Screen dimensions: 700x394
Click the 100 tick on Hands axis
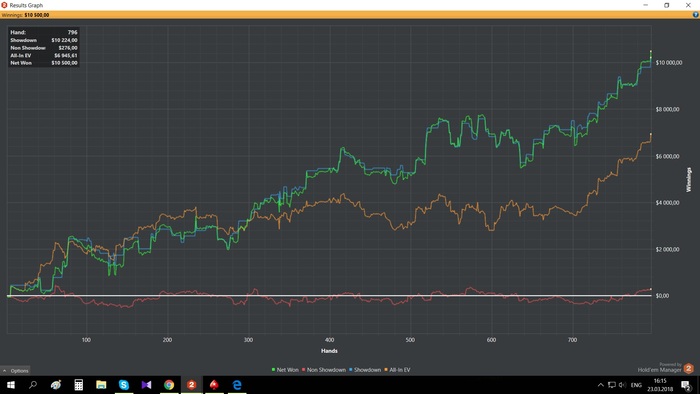(x=86, y=340)
